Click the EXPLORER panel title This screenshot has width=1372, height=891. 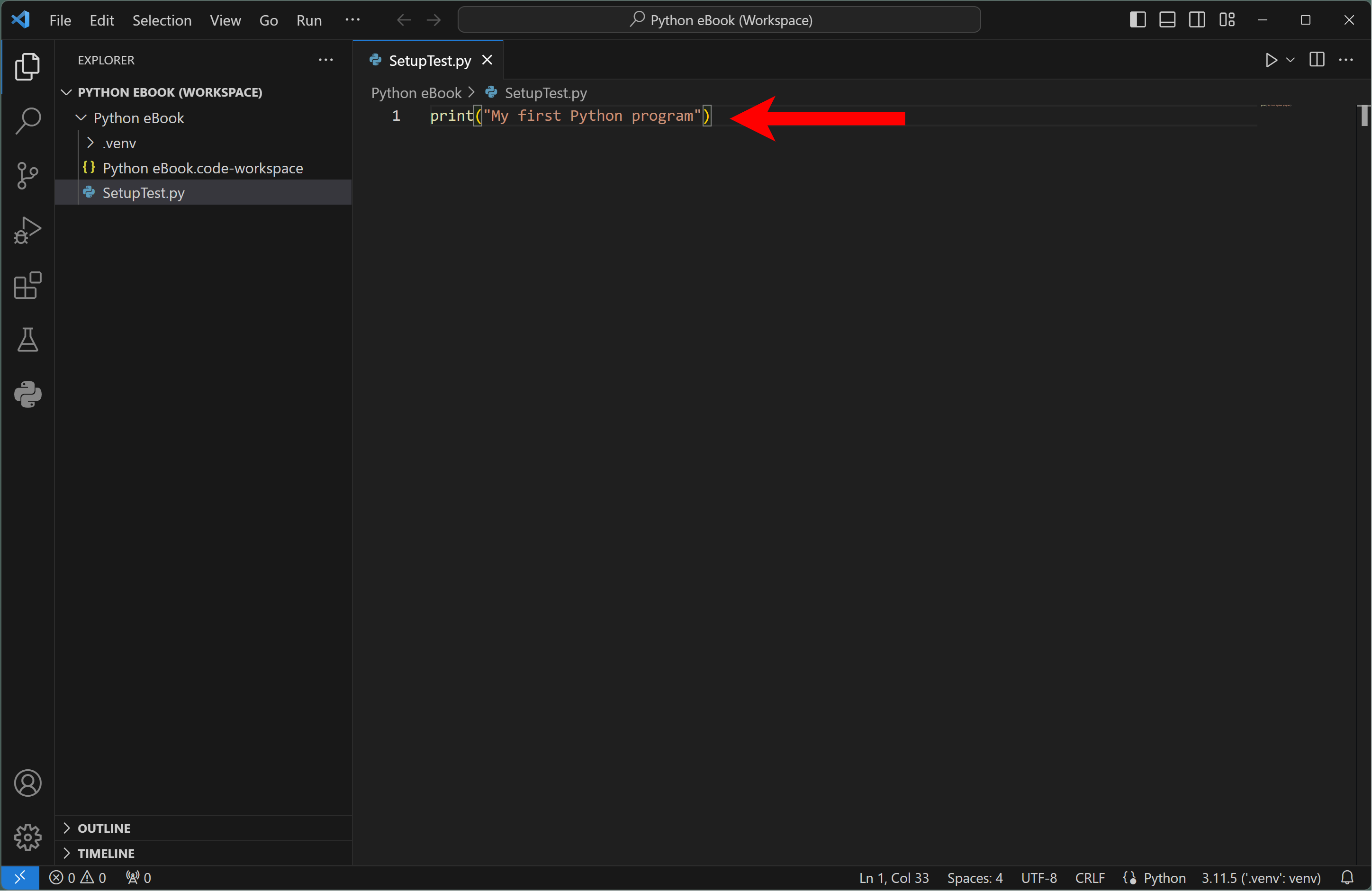pyautogui.click(x=106, y=60)
